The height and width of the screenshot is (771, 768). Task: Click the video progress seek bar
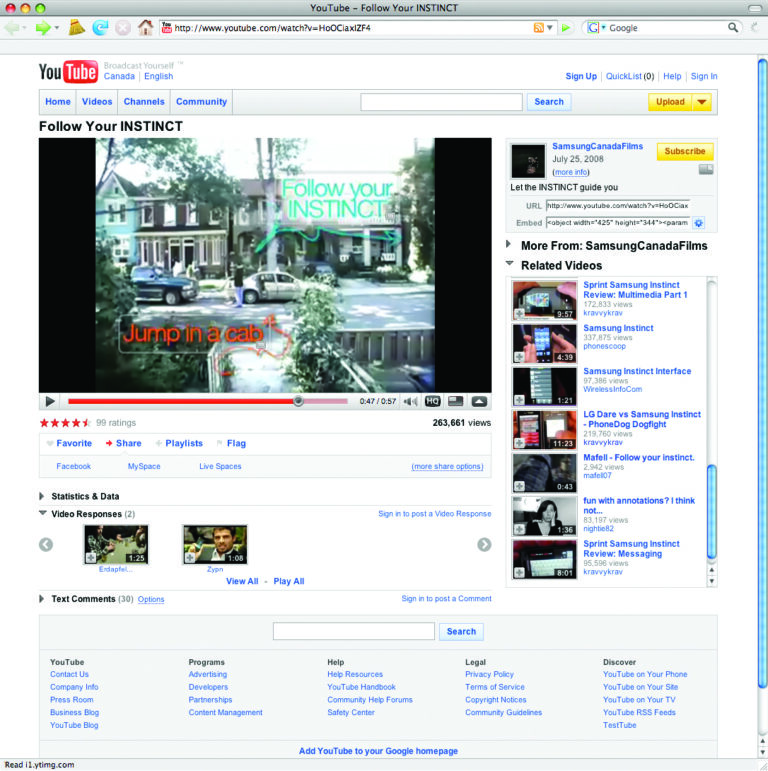[200, 401]
